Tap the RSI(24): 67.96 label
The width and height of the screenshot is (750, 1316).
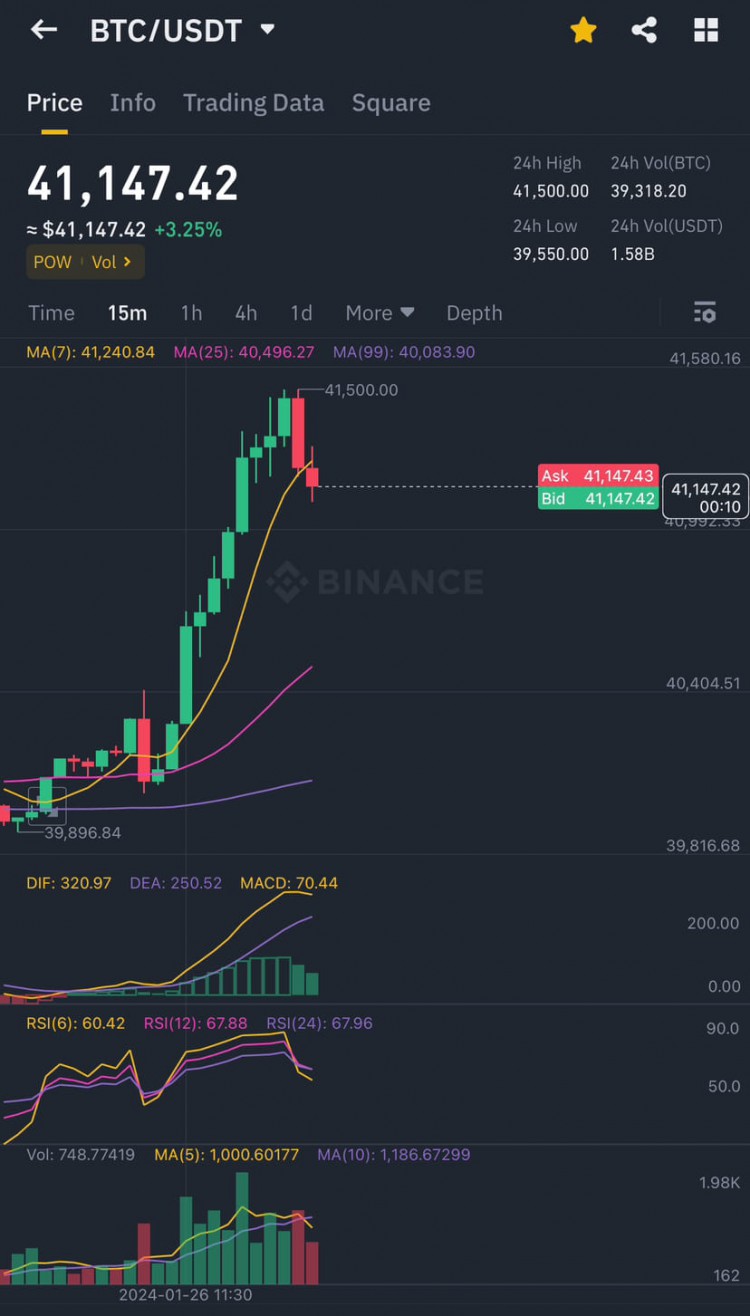pyautogui.click(x=319, y=1023)
